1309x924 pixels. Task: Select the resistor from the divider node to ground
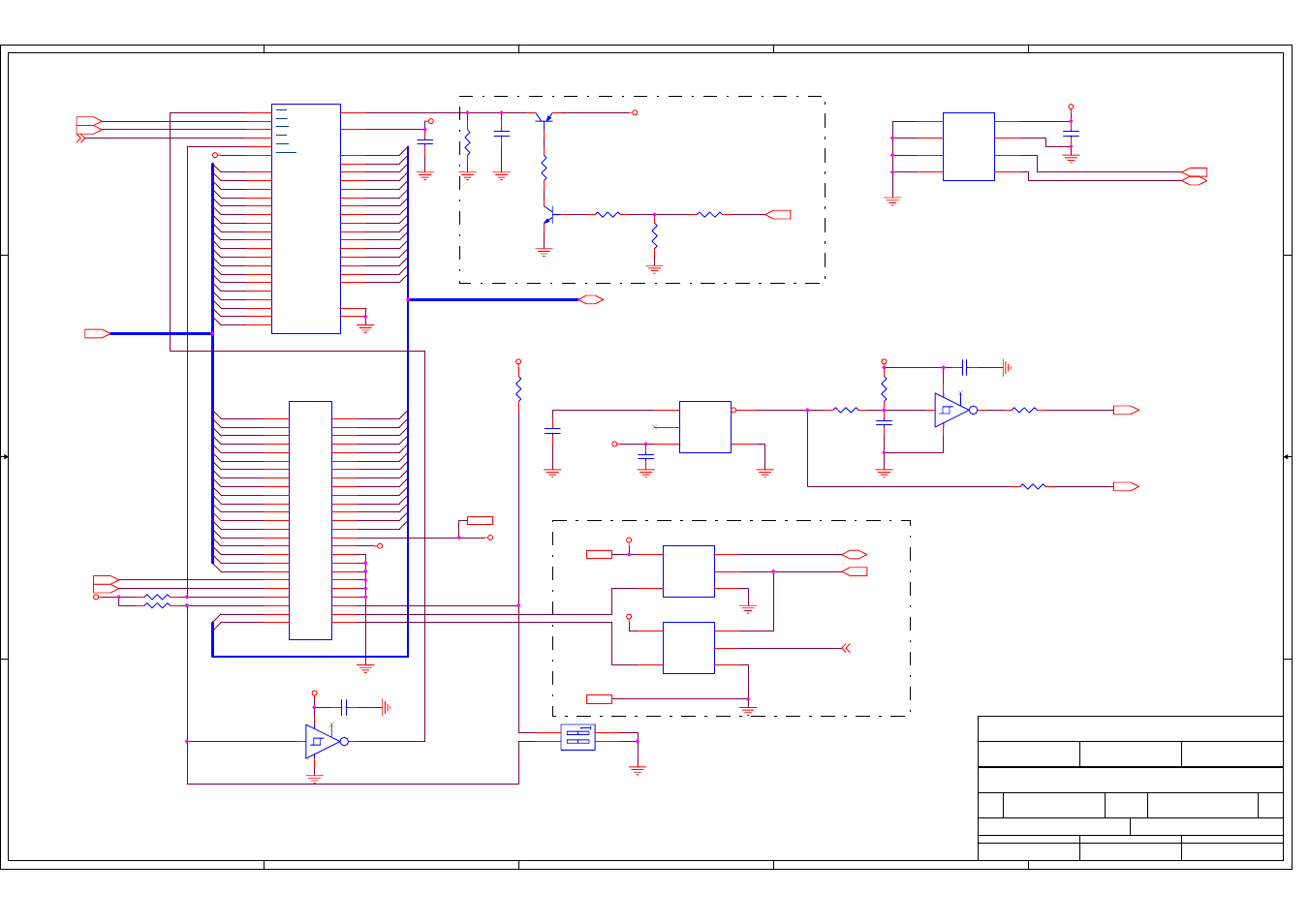[654, 235]
